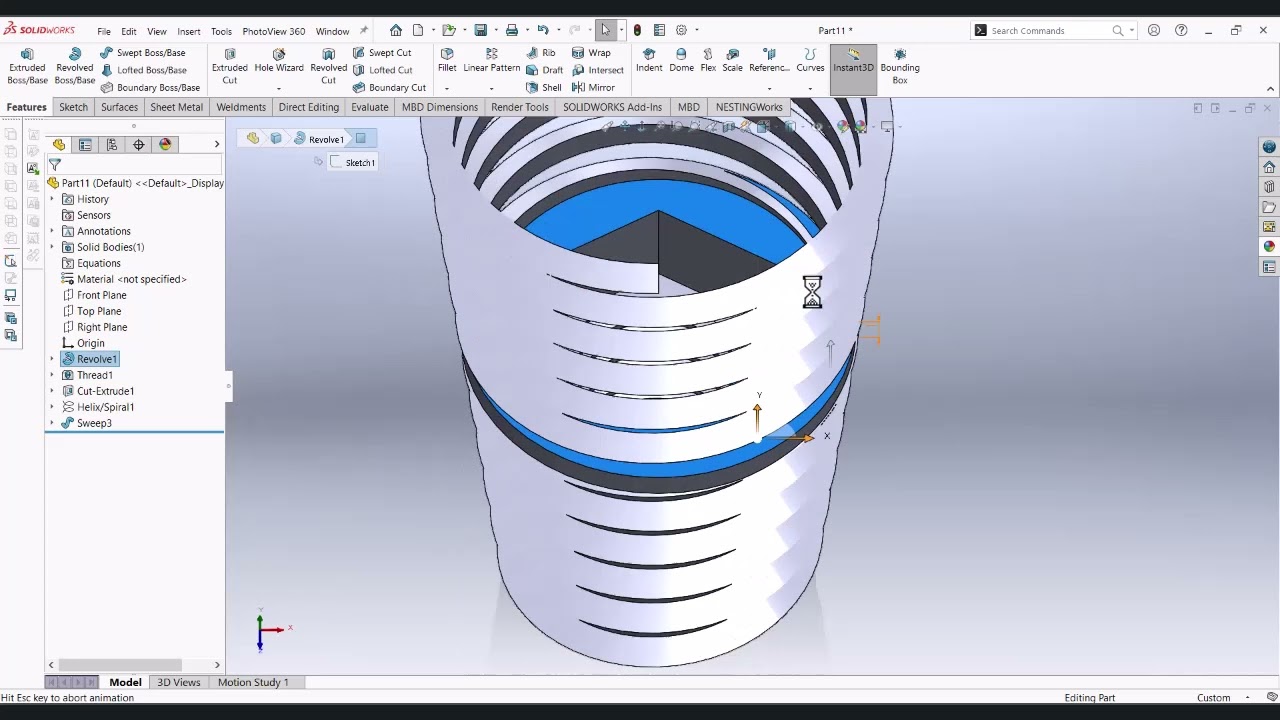This screenshot has width=1280, height=720.
Task: Open the Extruded Cut tool
Action: coord(230,66)
